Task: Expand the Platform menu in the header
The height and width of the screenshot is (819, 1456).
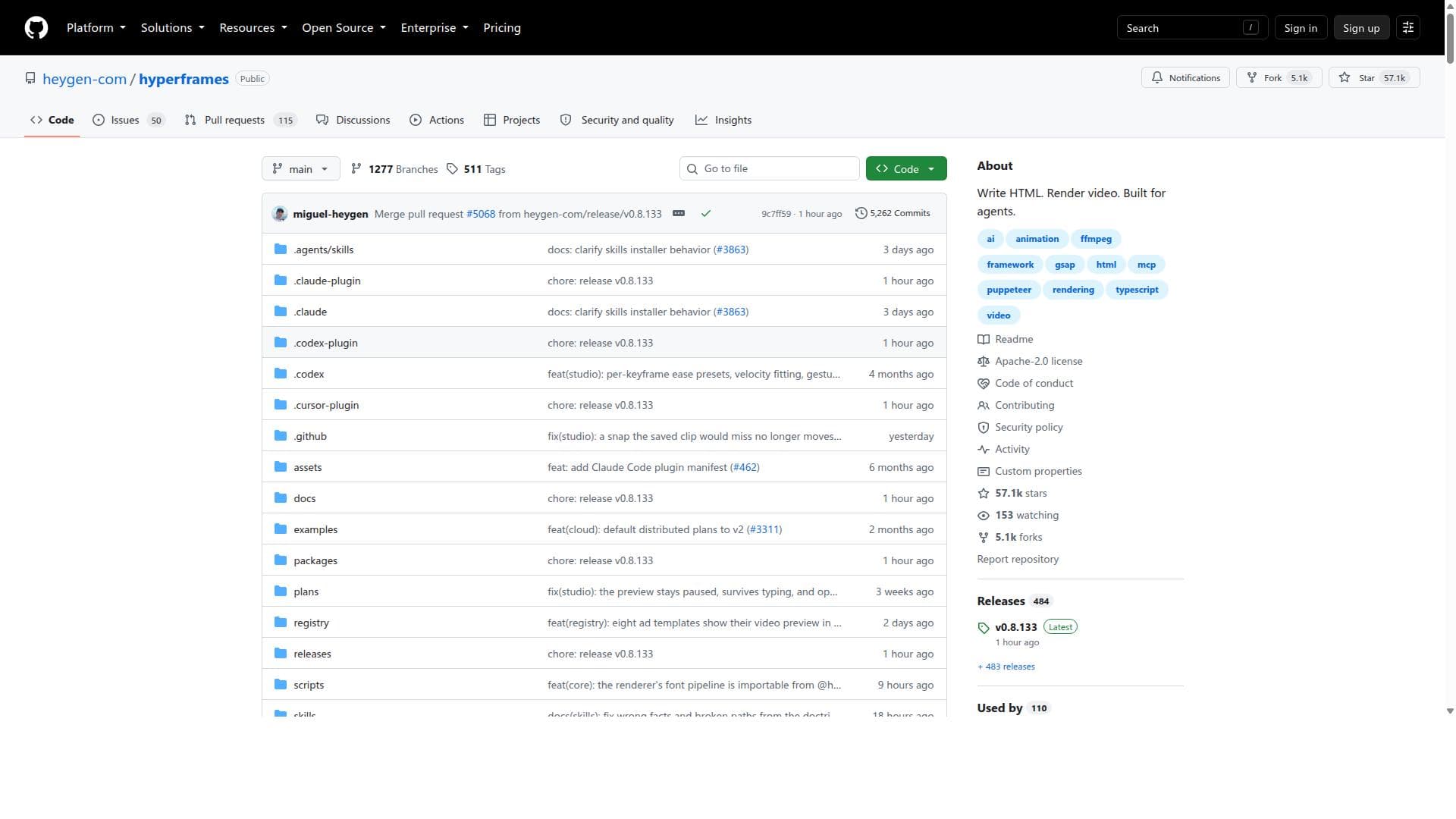Action: coord(96,28)
